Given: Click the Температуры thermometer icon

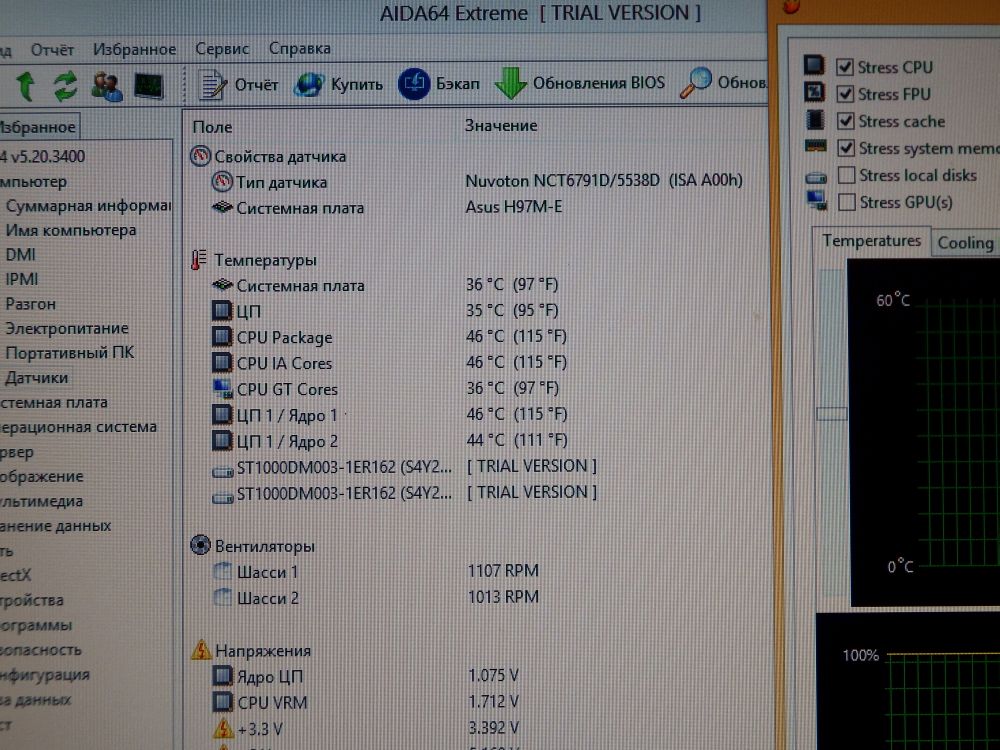Looking at the screenshot, I should click(x=199, y=260).
